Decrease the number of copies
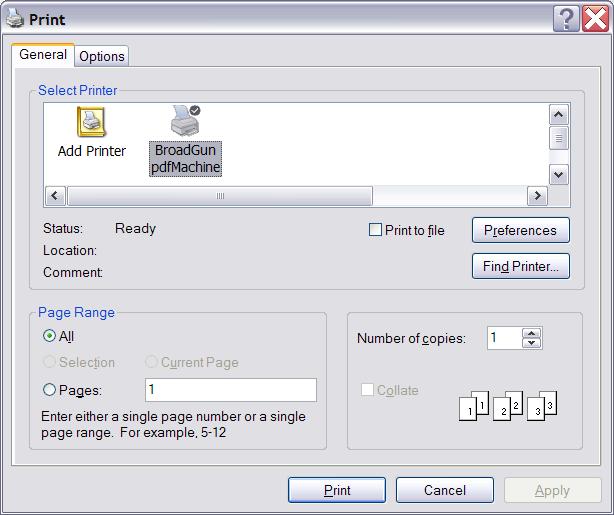The height and width of the screenshot is (515, 614). point(532,343)
